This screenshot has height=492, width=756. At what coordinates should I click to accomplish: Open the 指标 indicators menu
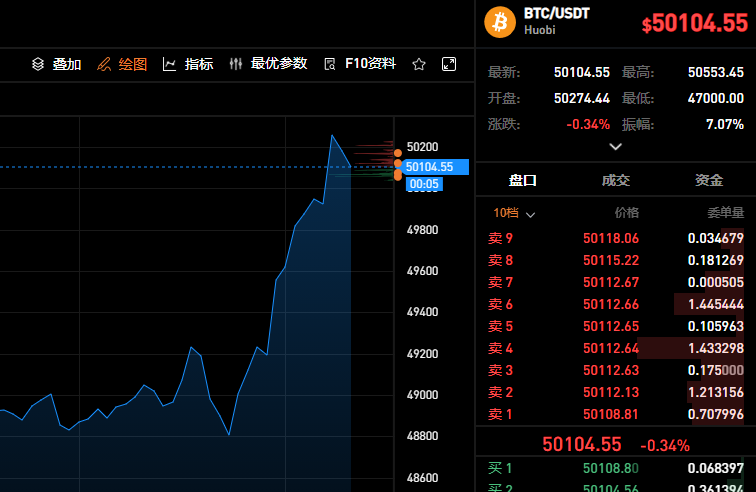[188, 64]
